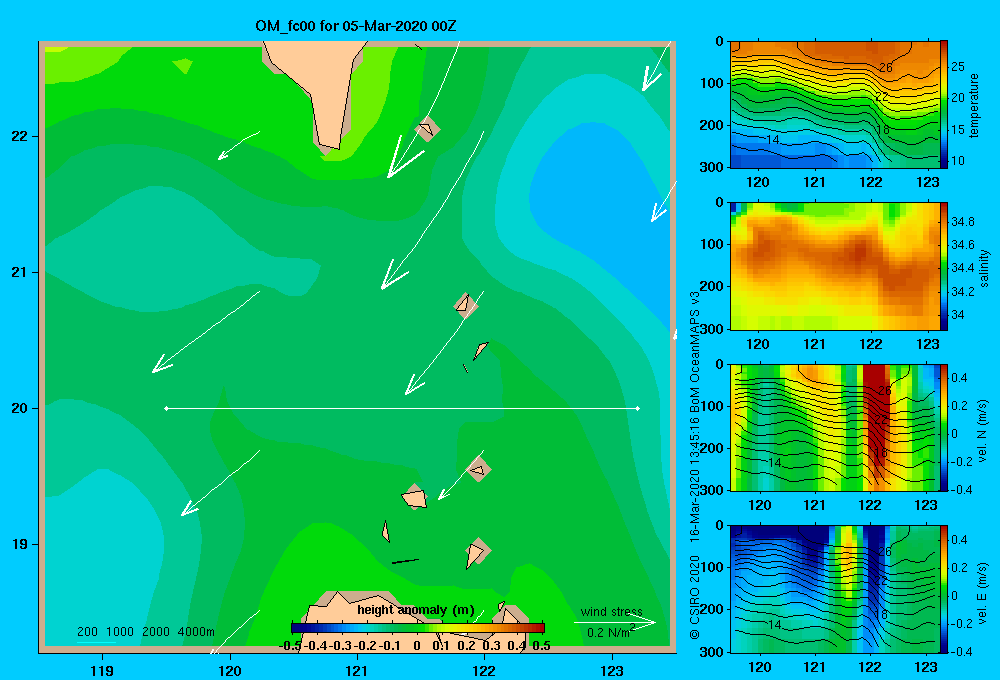The height and width of the screenshot is (680, 1000).
Task: Click longitude label 119 below the main map
Action: pos(102,670)
